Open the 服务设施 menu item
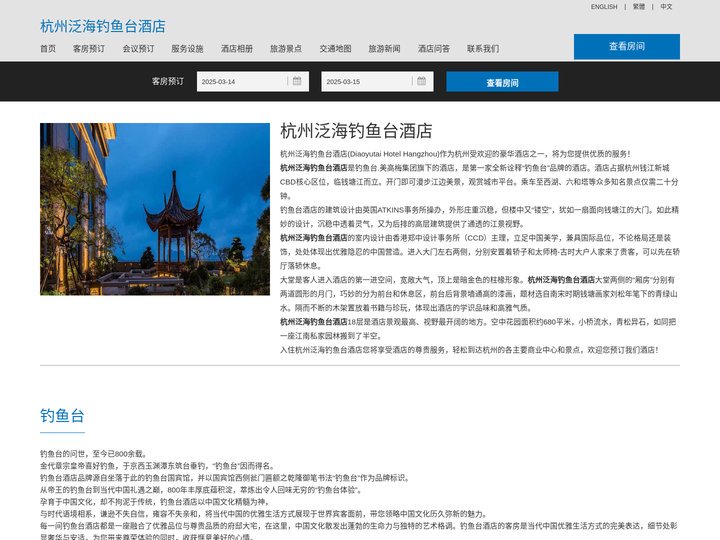The height and width of the screenshot is (540, 720). pyautogui.click(x=187, y=49)
